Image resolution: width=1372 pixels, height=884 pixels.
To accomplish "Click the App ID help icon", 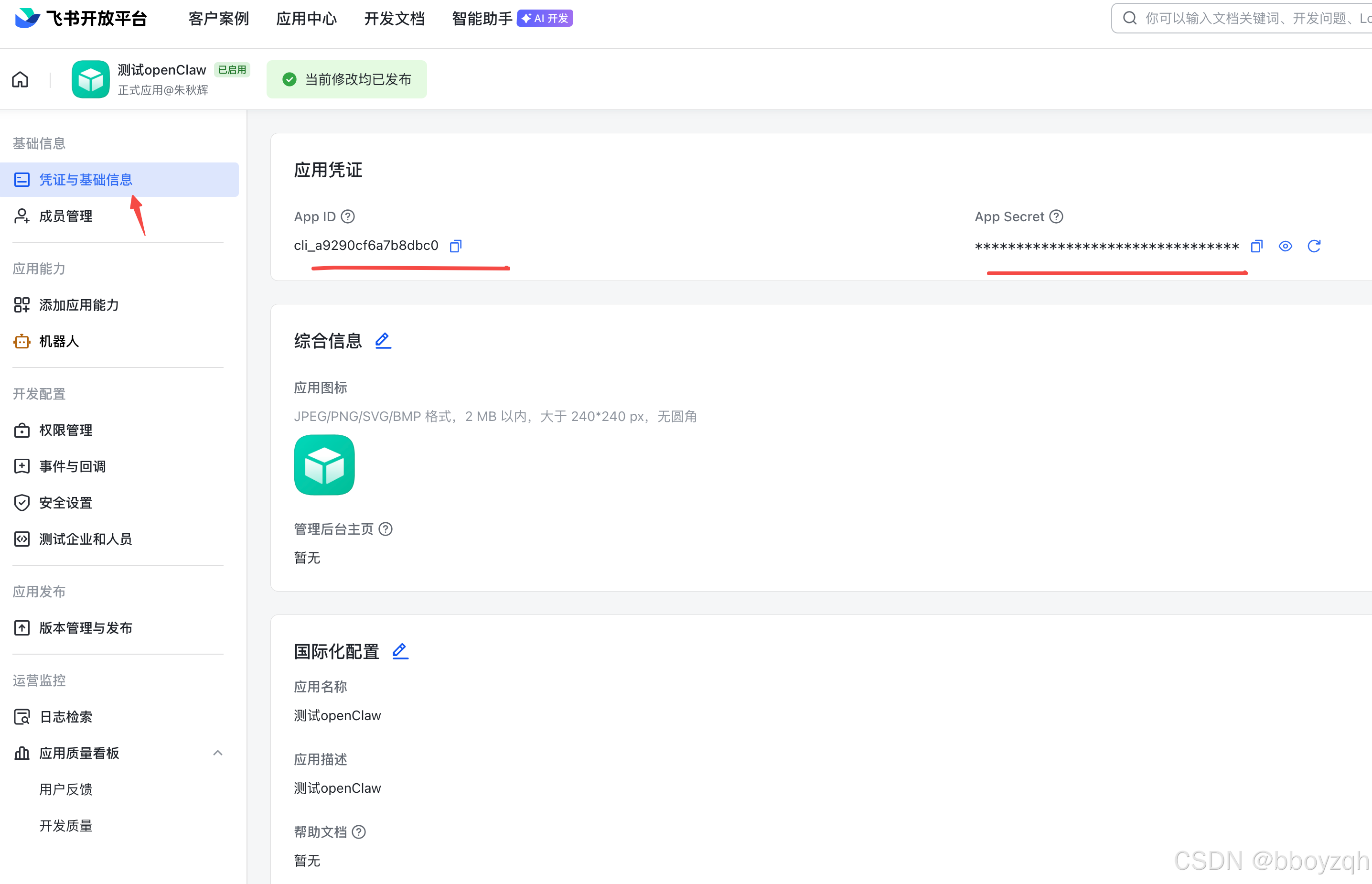I will [x=348, y=216].
